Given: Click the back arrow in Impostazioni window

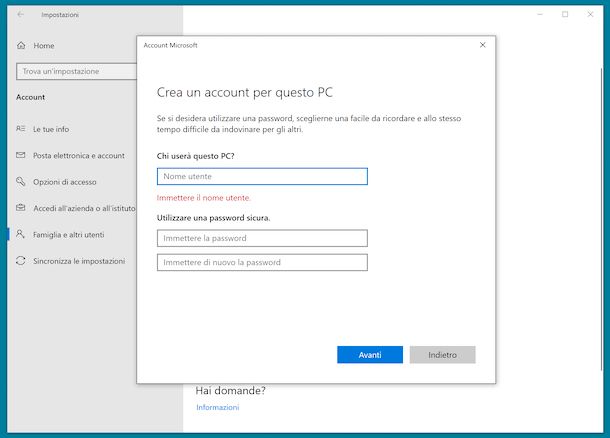Looking at the screenshot, I should [21, 14].
